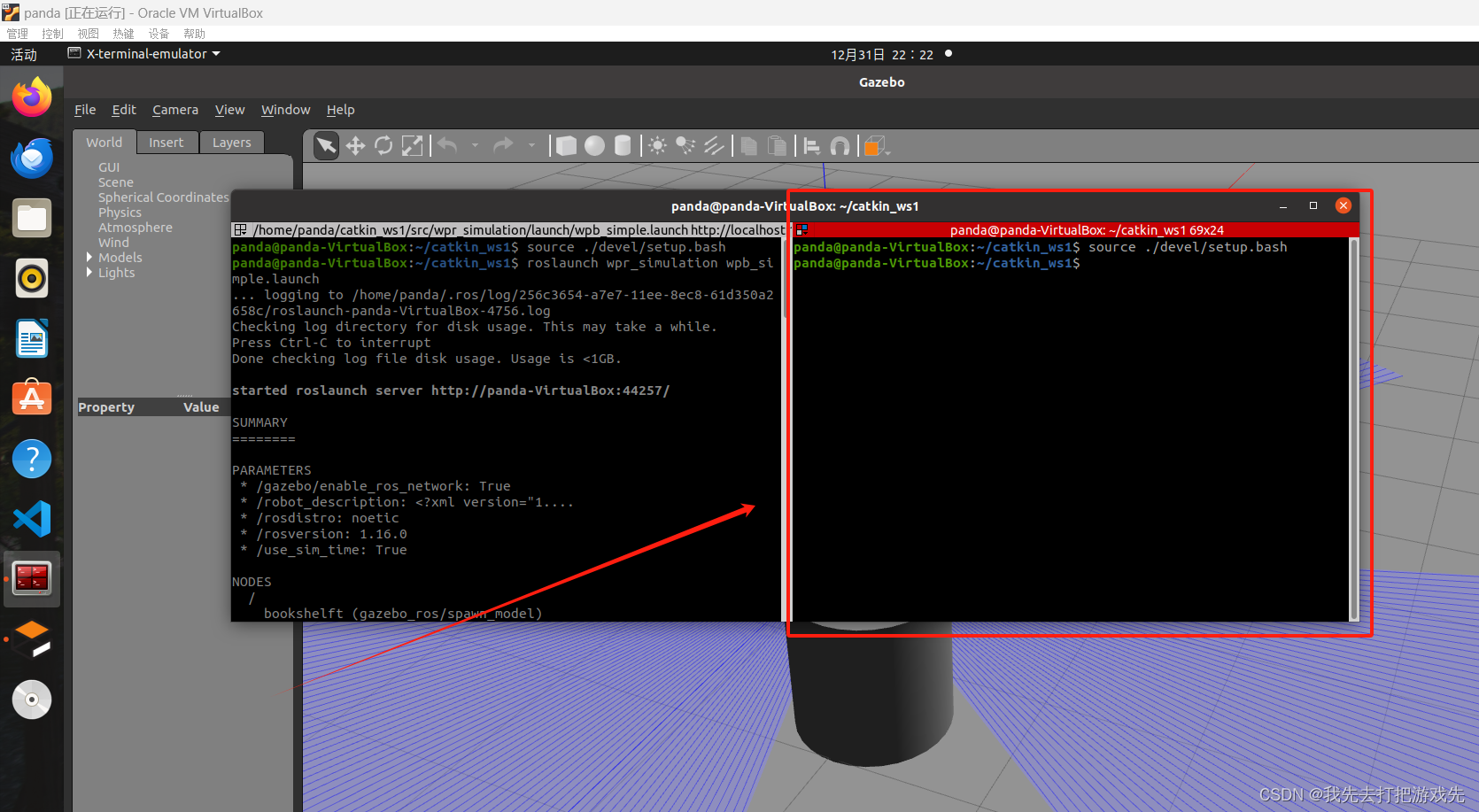
Task: Open the 活动 activities overview
Action: click(x=24, y=55)
